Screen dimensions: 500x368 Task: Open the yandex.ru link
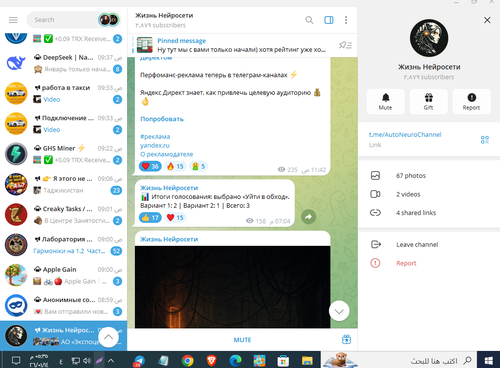(x=155, y=145)
